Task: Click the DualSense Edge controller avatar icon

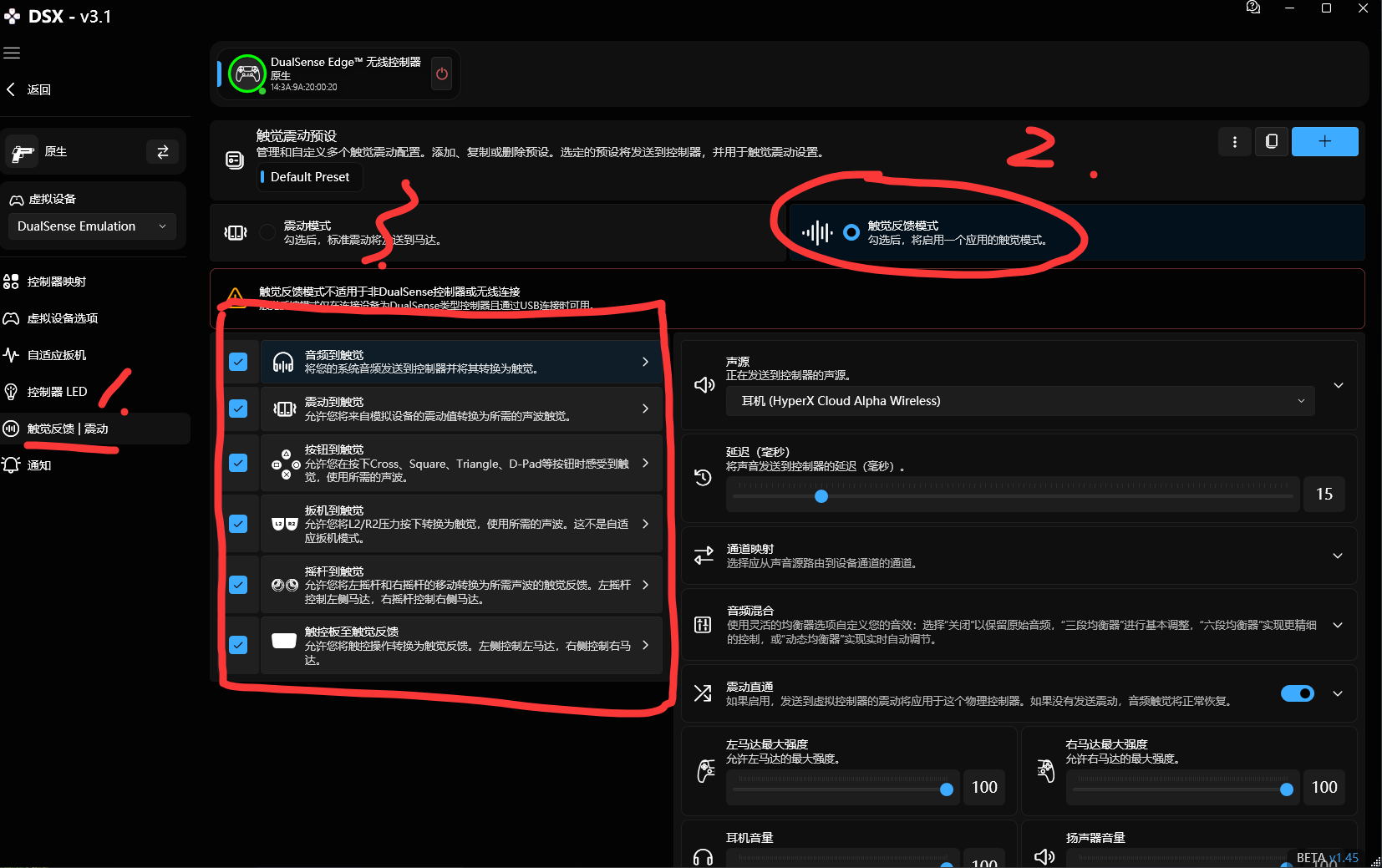Action: pos(247,74)
